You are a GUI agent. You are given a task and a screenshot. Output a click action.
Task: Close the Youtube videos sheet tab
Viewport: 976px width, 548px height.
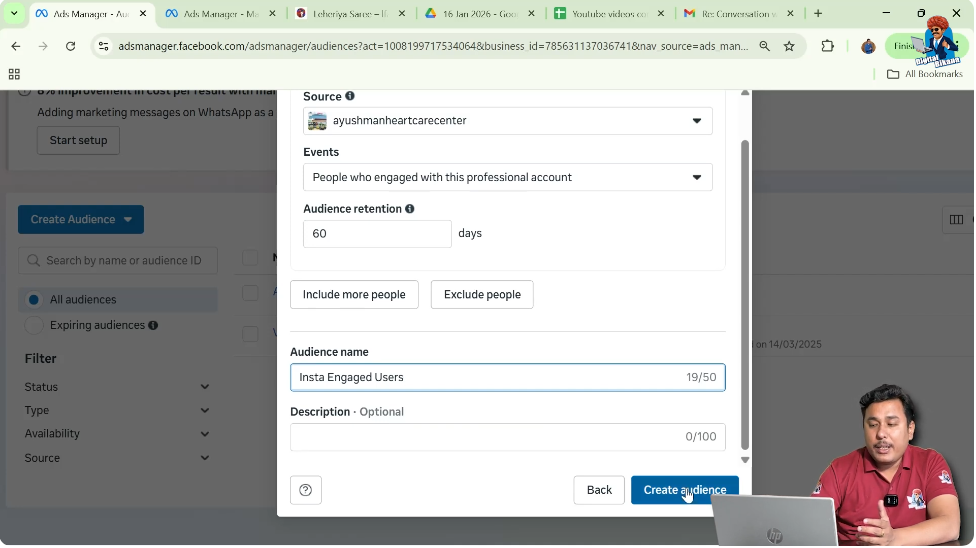tap(660, 13)
